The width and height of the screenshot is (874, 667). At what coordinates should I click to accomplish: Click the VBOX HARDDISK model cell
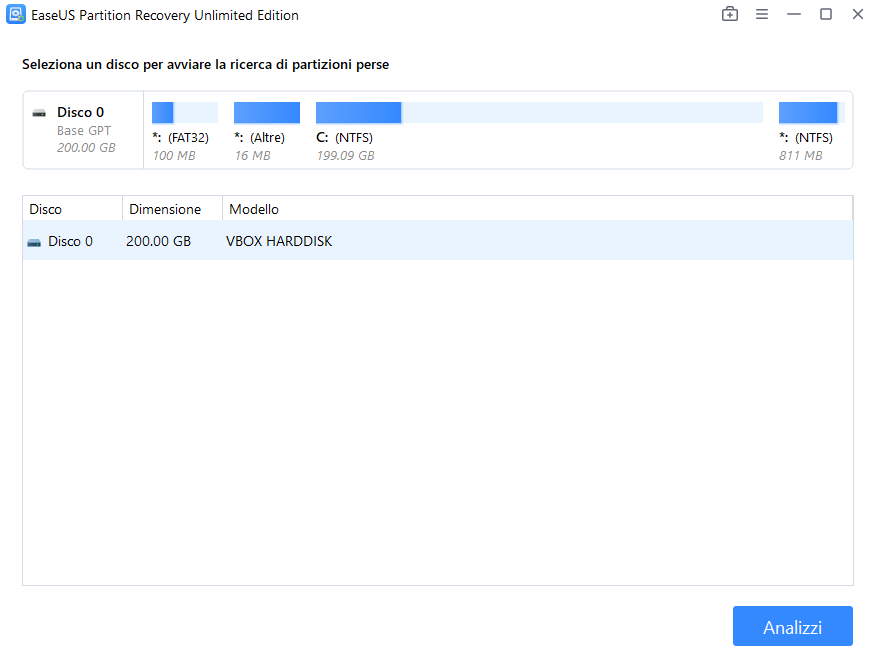[279, 241]
